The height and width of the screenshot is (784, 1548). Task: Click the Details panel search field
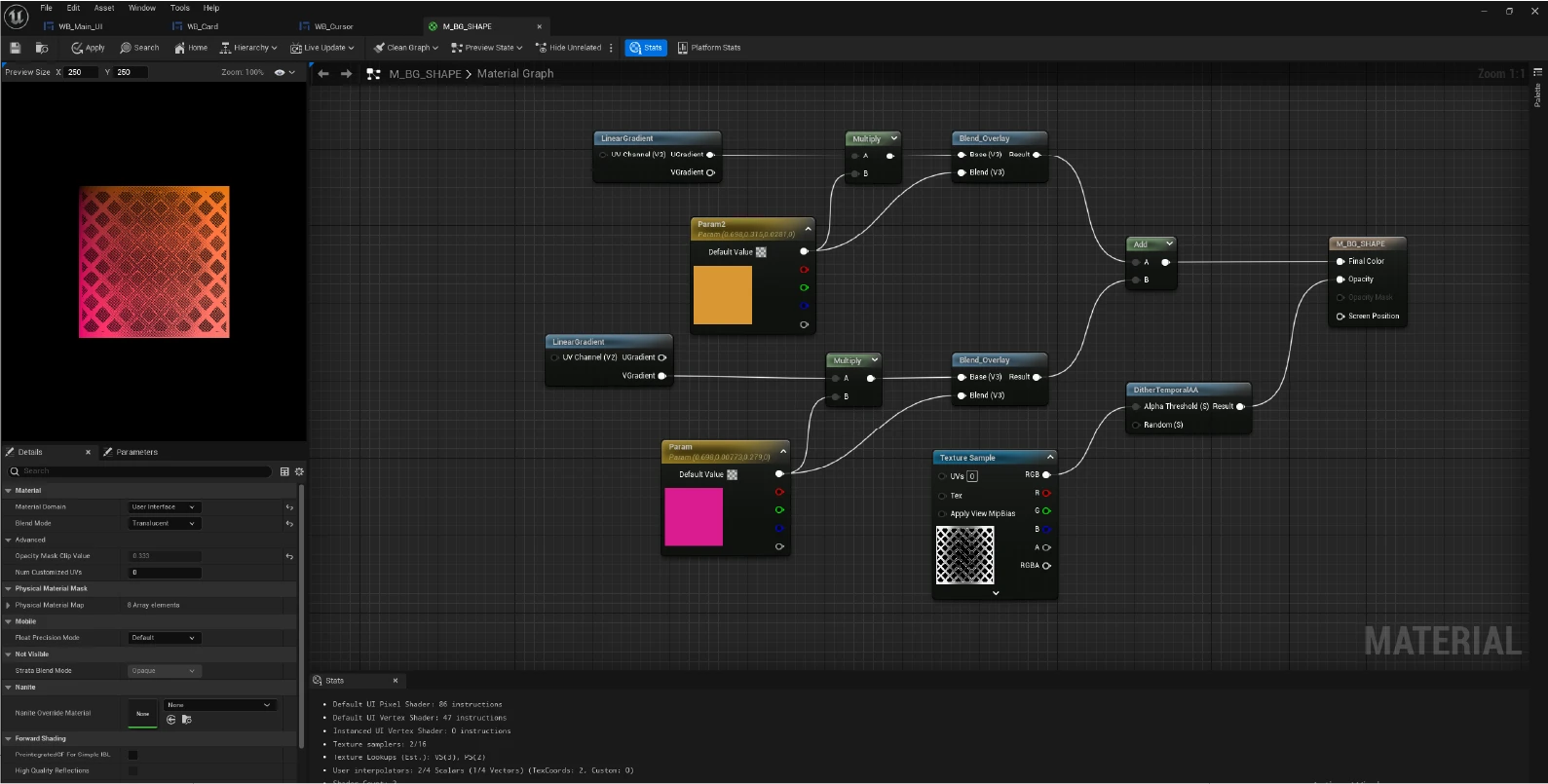tap(146, 471)
